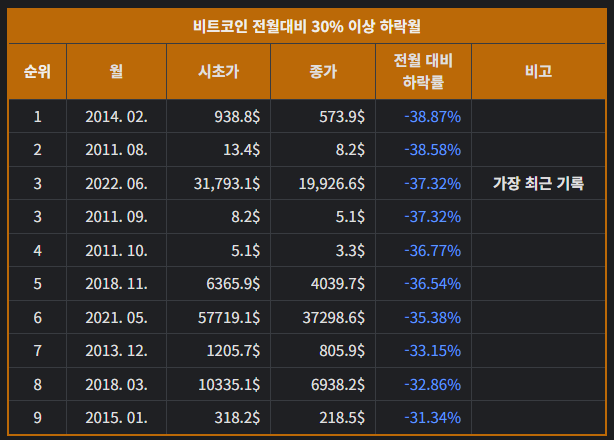614x440 pixels.
Task: Select the month cell '2021. 05.'
Action: coord(116,317)
